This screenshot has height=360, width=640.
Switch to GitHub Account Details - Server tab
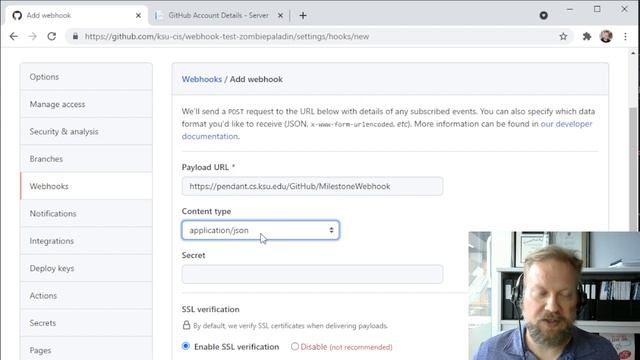pyautogui.click(x=218, y=16)
